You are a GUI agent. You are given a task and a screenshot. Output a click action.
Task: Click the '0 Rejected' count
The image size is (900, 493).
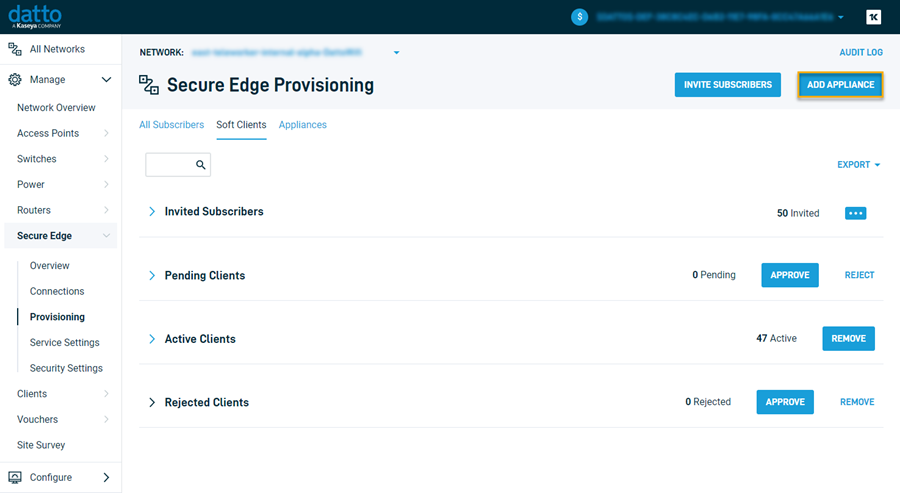(x=708, y=402)
